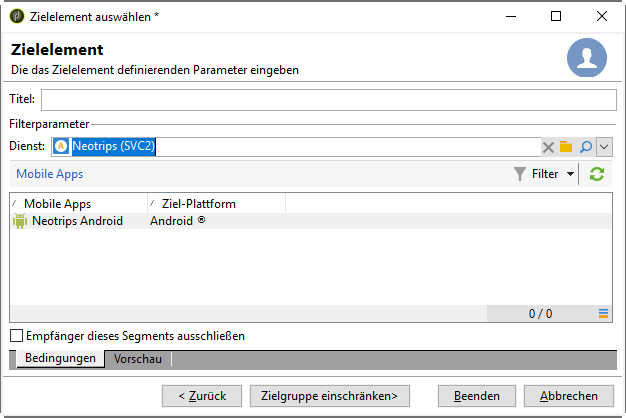Click the Android icon of Neotrips Android

pos(19,221)
